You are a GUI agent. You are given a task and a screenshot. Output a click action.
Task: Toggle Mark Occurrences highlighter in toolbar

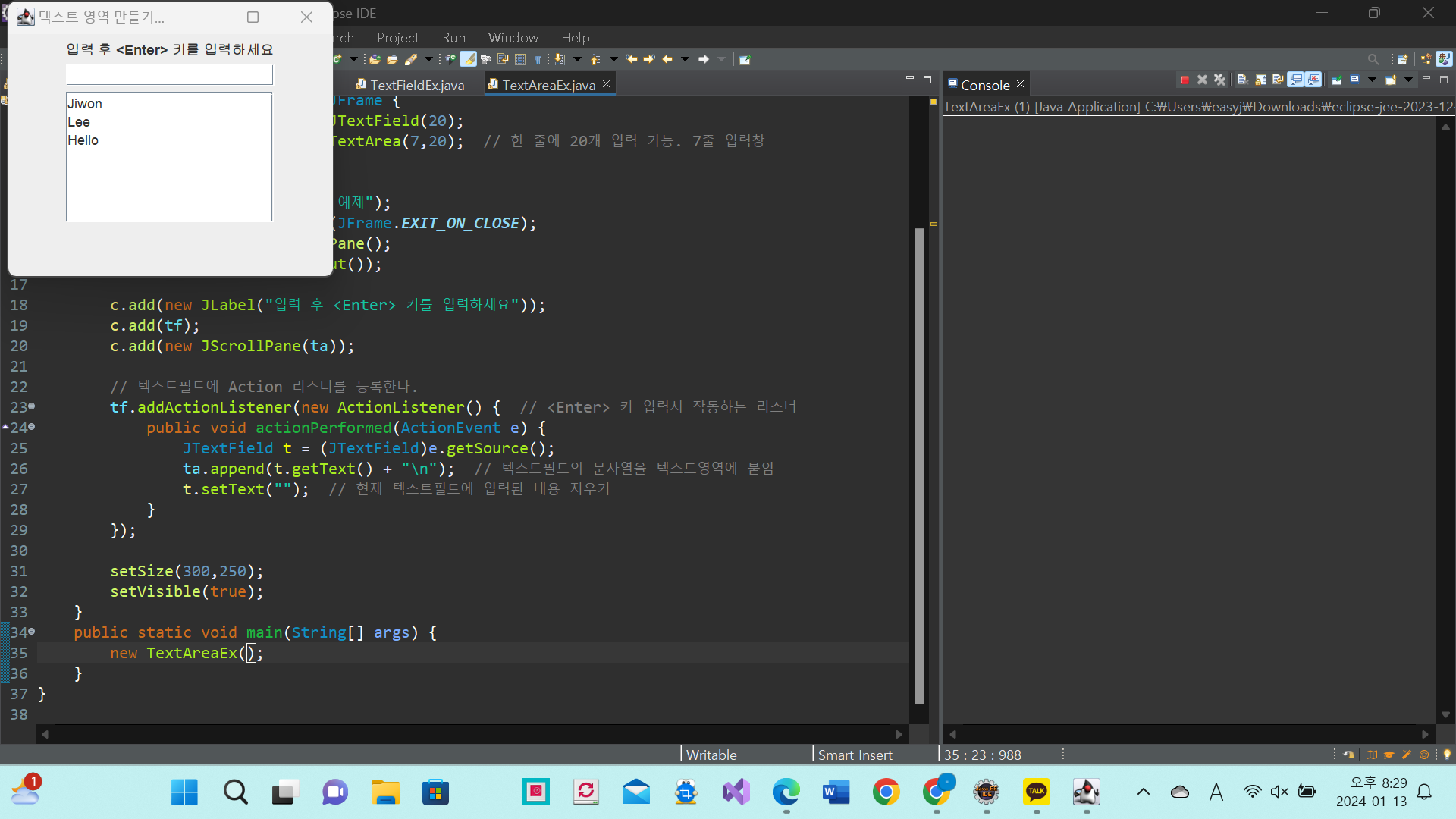pos(468,59)
